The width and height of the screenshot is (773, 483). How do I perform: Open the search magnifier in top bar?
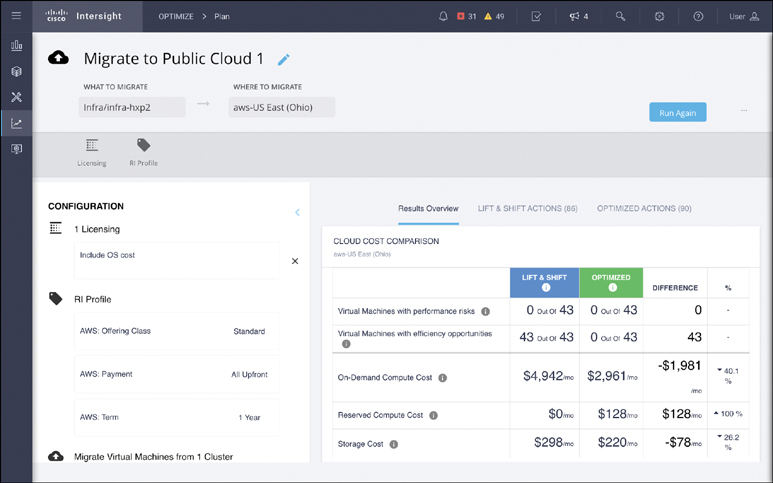[x=621, y=16]
